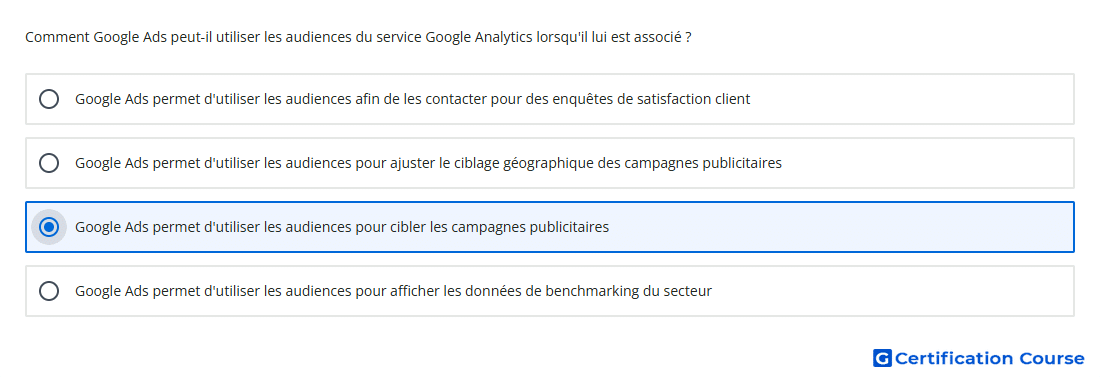
Task: Click empty area of the benchmarking answer card
Action: 891,291
